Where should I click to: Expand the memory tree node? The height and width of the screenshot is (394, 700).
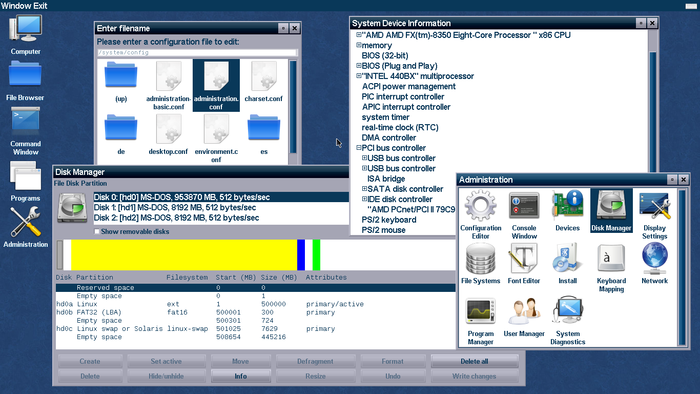click(358, 45)
